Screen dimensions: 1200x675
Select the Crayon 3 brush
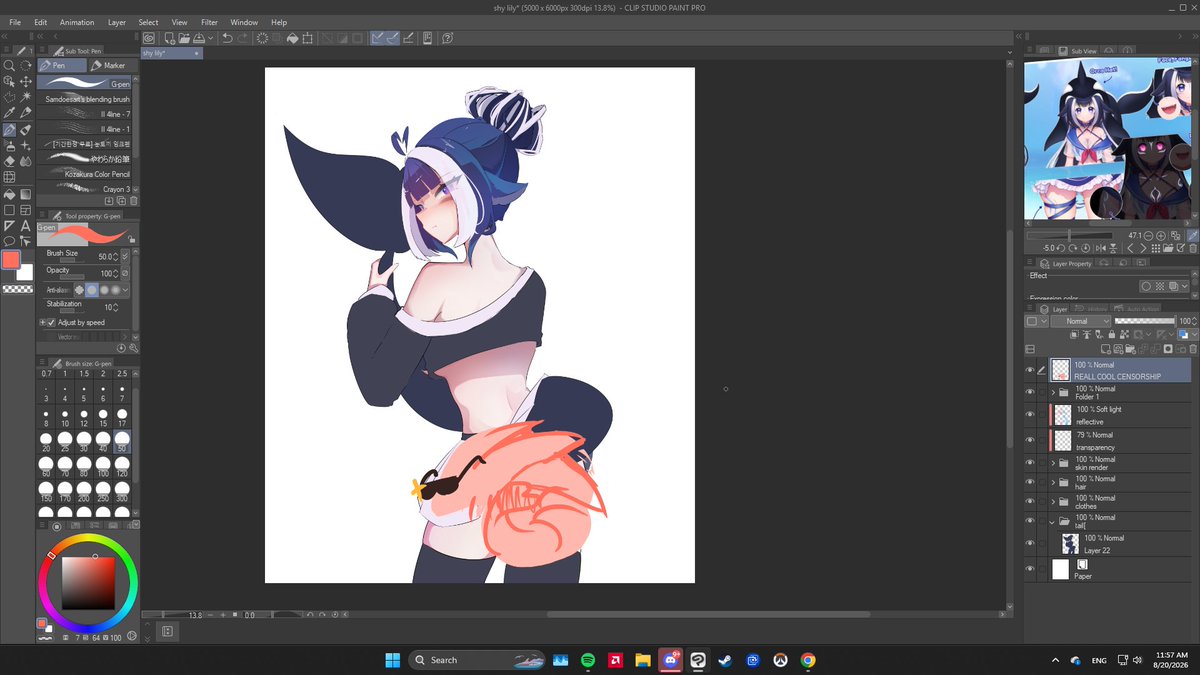click(86, 189)
